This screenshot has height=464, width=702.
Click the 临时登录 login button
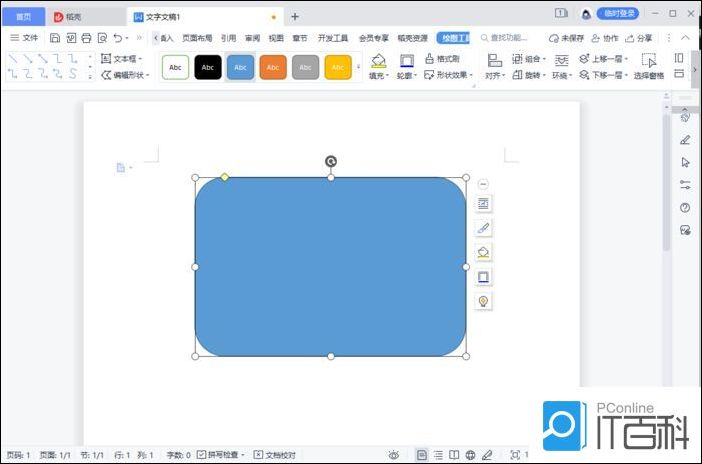pos(617,13)
